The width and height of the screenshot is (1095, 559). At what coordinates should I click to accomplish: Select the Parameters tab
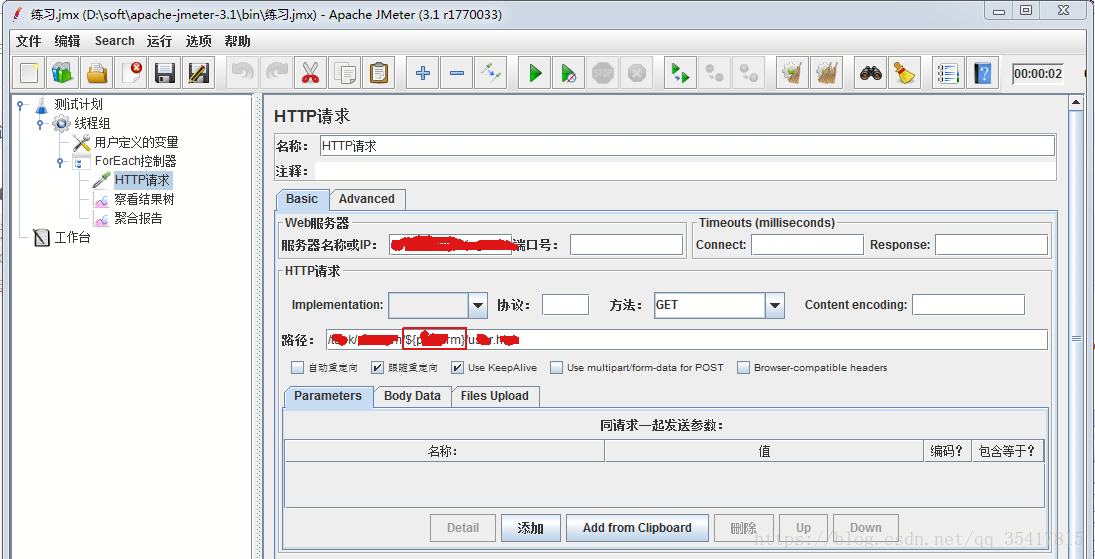328,396
